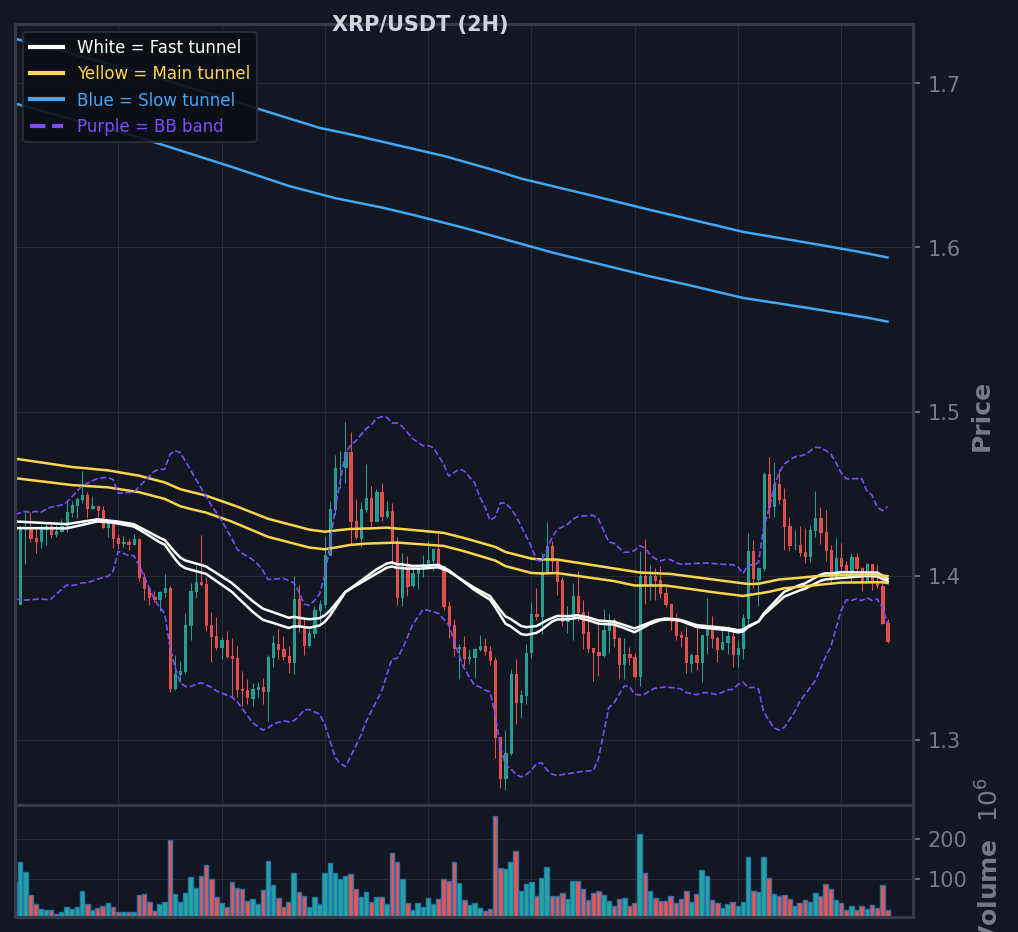Click the 100 volume axis label
1018x932 pixels.
coord(947,880)
